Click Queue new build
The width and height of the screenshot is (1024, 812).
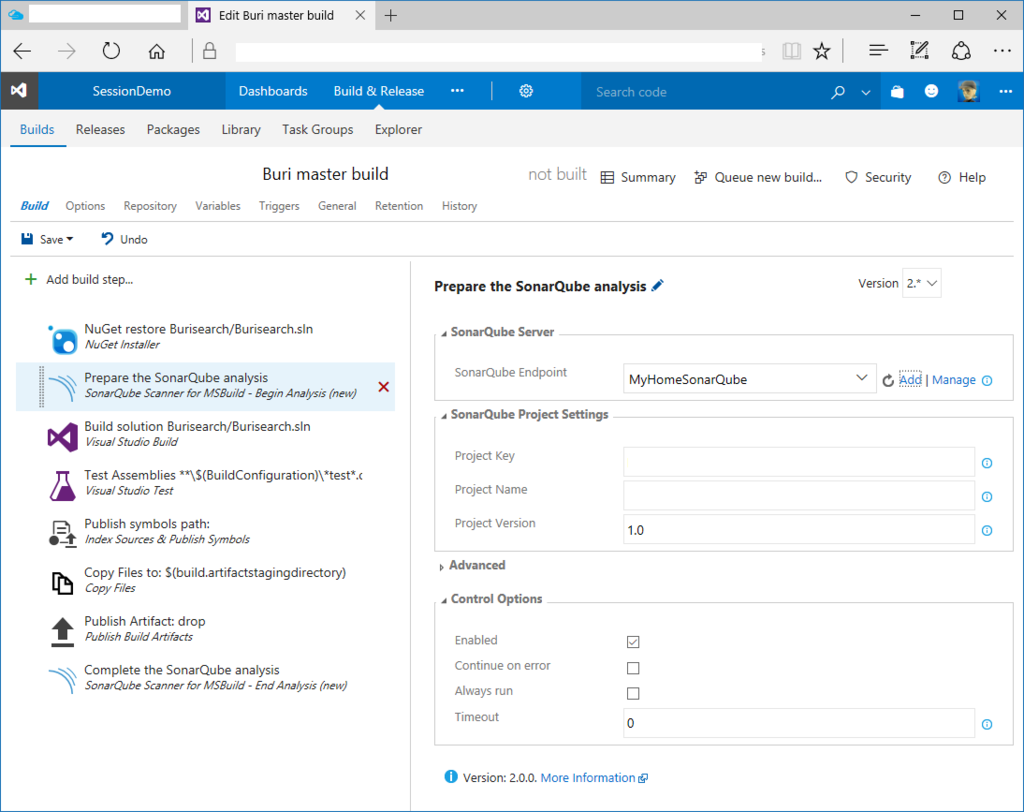(x=758, y=178)
